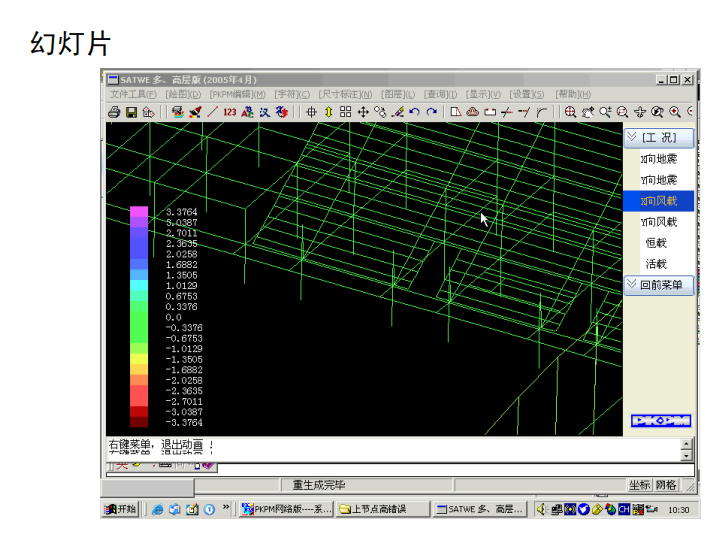Click the red-centered zoom magnifier icon
717x536 pixels.
[x=674, y=112]
